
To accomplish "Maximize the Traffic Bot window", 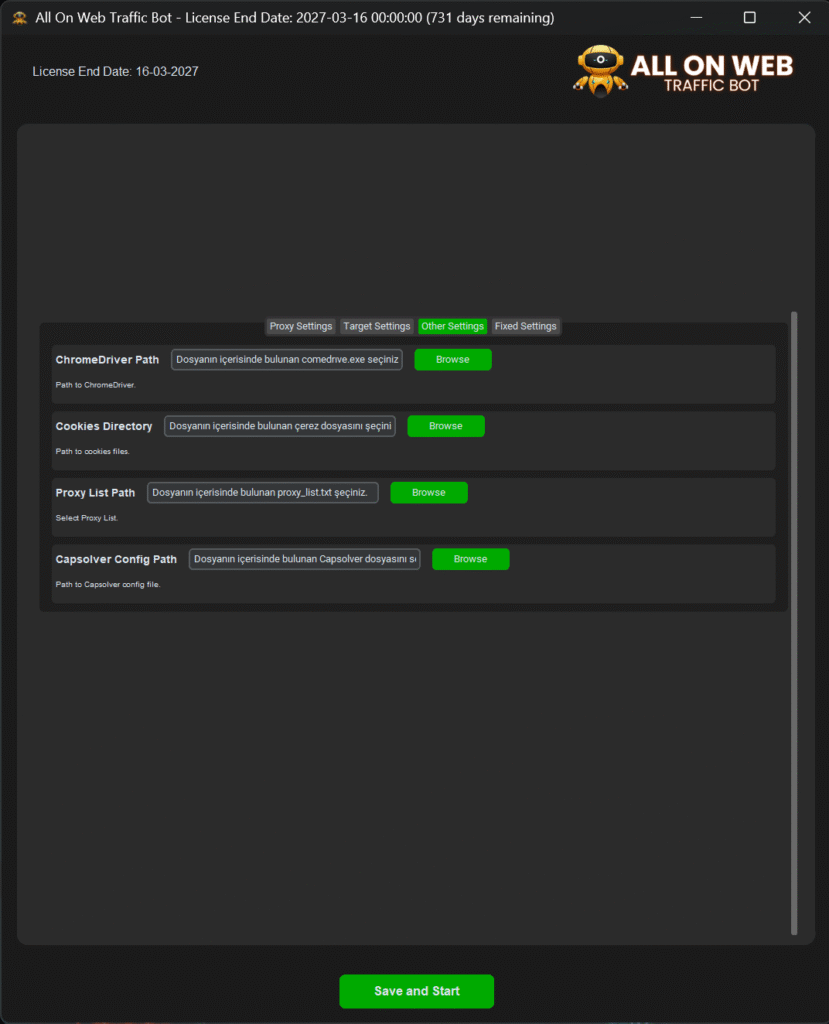I will coord(750,18).
